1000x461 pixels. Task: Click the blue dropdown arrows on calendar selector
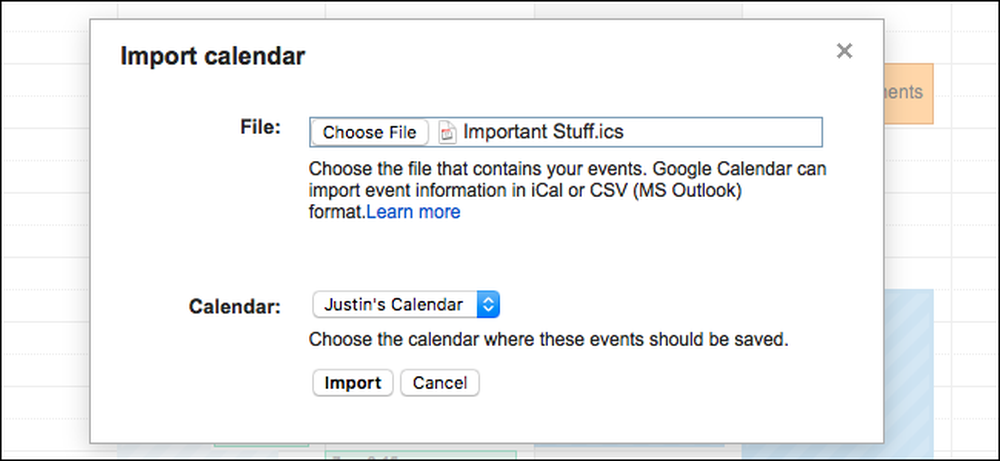point(488,304)
